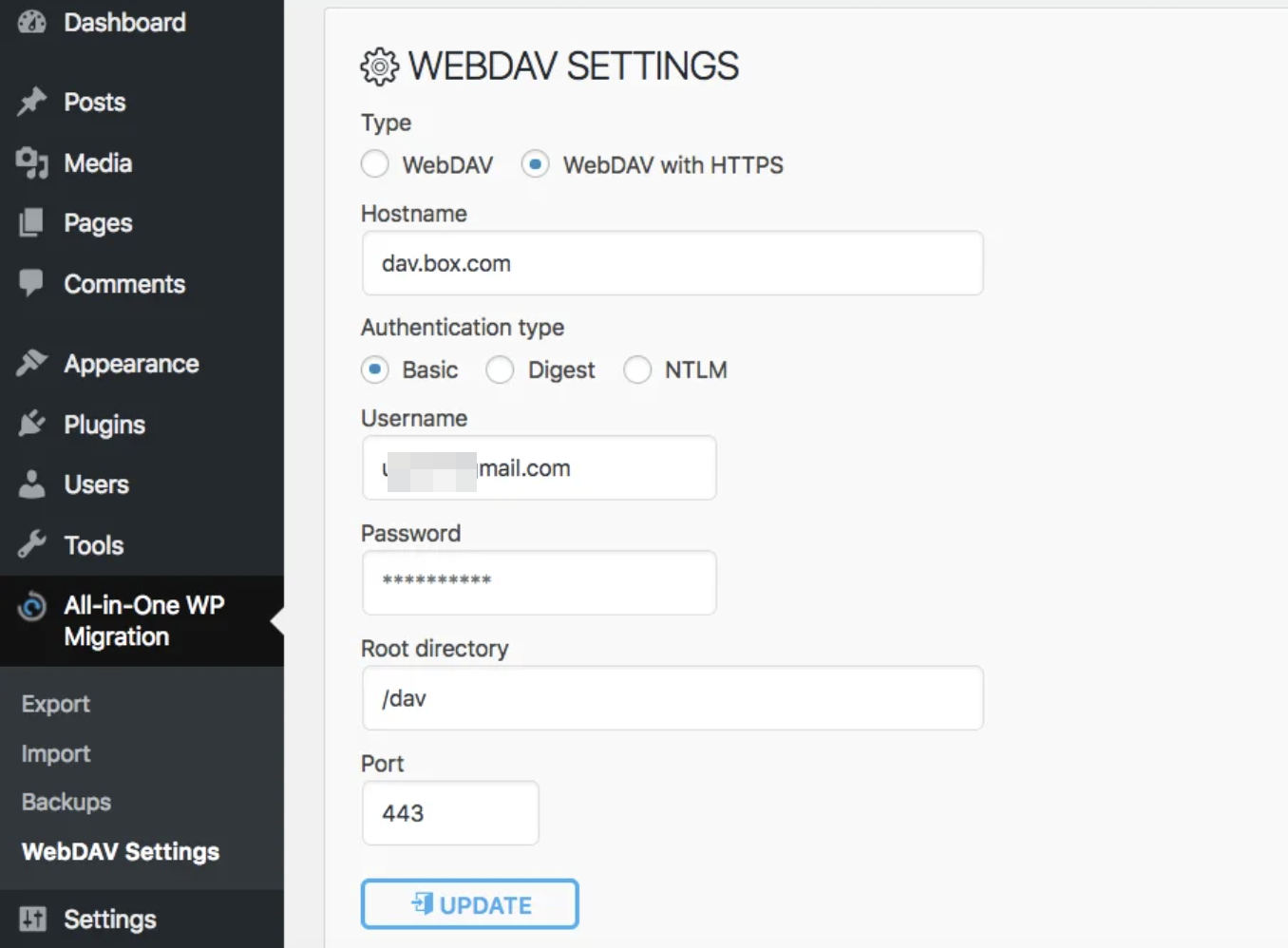This screenshot has height=948, width=1288.
Task: Click the All-in-One WP Migration icon
Action: coord(32,606)
